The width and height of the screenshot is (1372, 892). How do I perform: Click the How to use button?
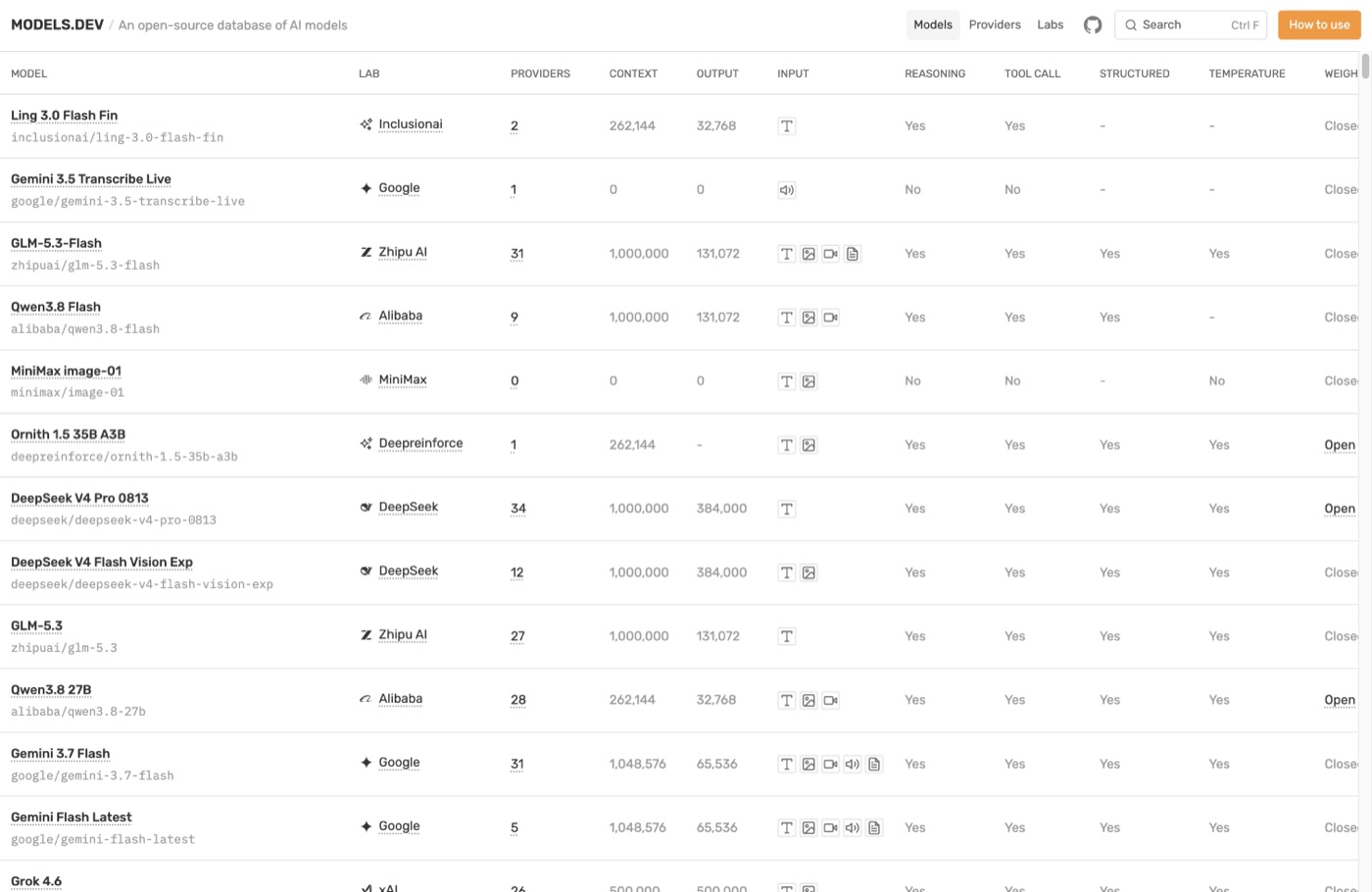(1319, 25)
